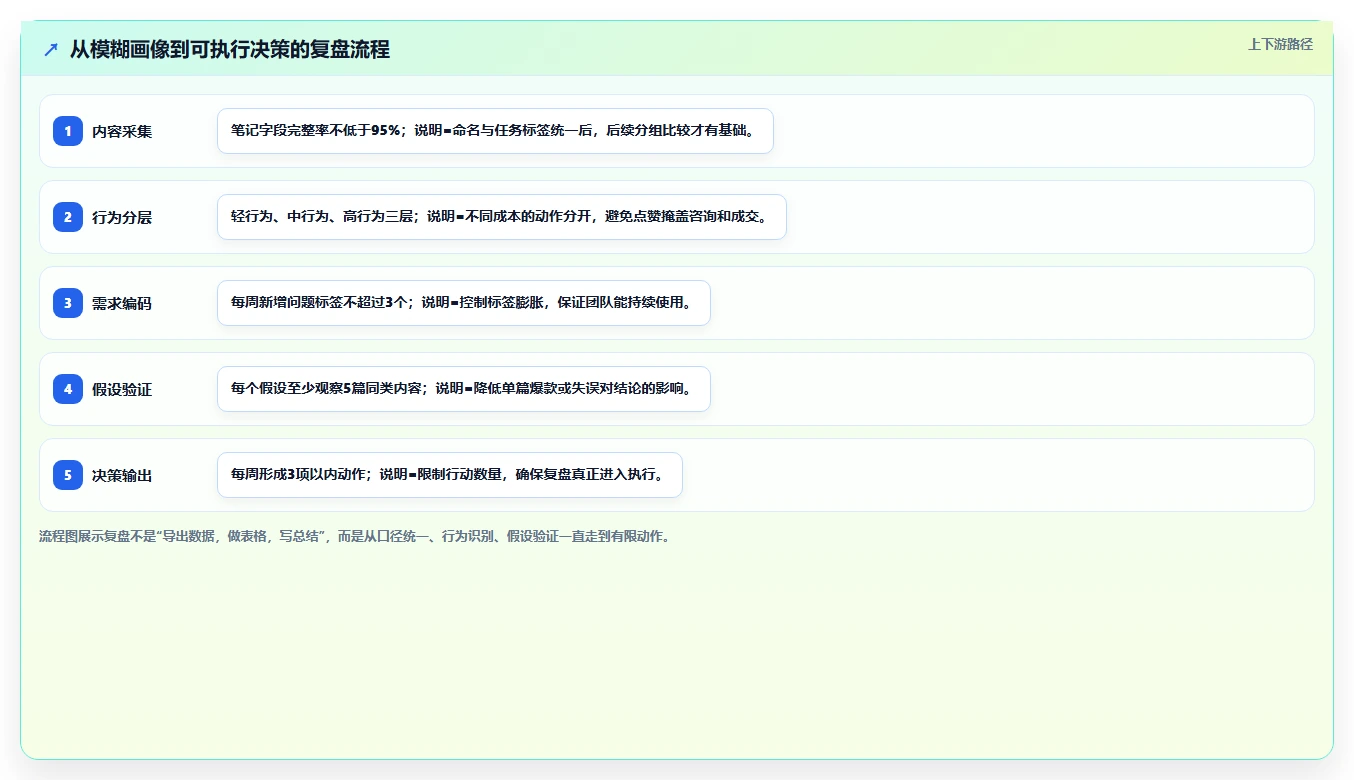
Task: Click the arrow icon beside the flow title
Action: point(51,49)
